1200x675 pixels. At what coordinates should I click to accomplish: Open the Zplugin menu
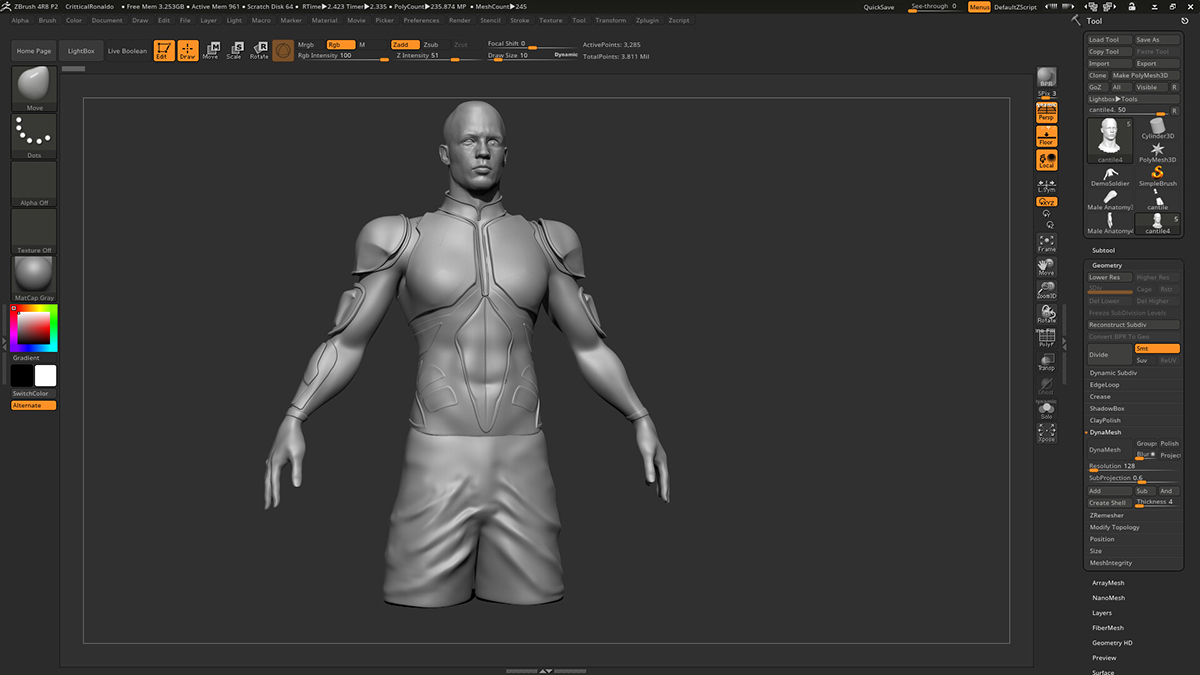[647, 20]
